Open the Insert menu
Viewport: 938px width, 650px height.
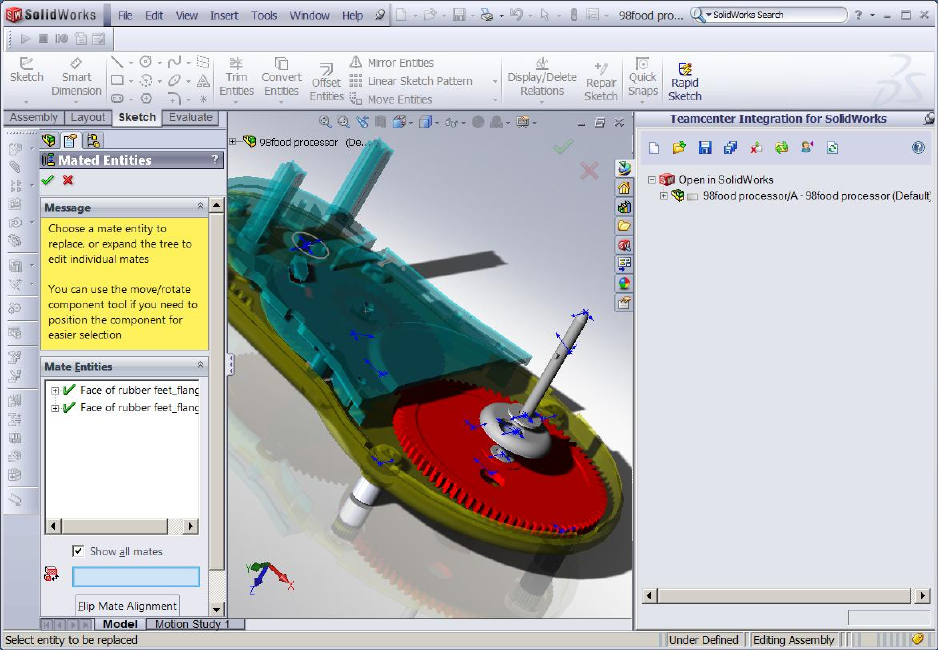coord(224,16)
